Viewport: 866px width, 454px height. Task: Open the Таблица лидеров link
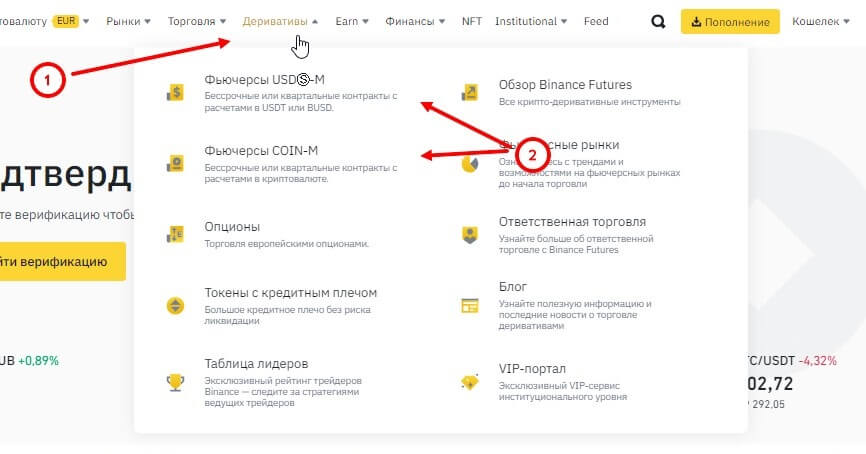point(256,364)
